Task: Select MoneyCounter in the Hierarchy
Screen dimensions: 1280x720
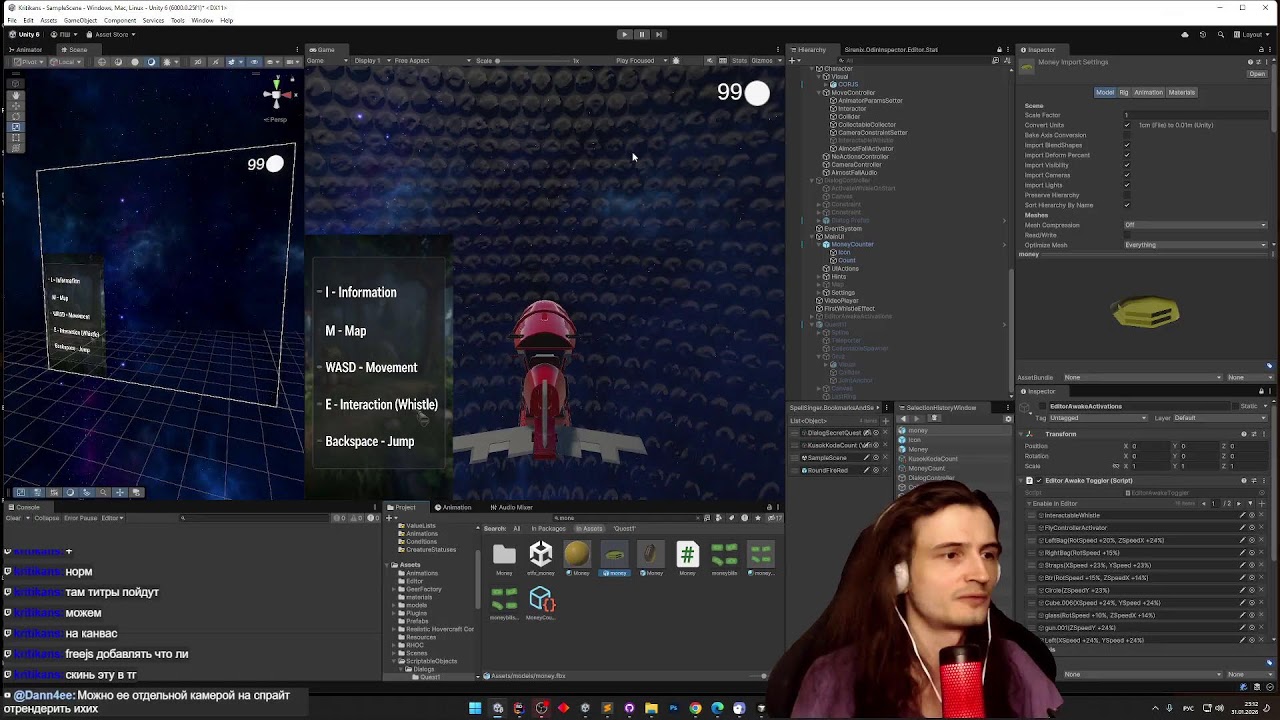Action: click(x=852, y=244)
